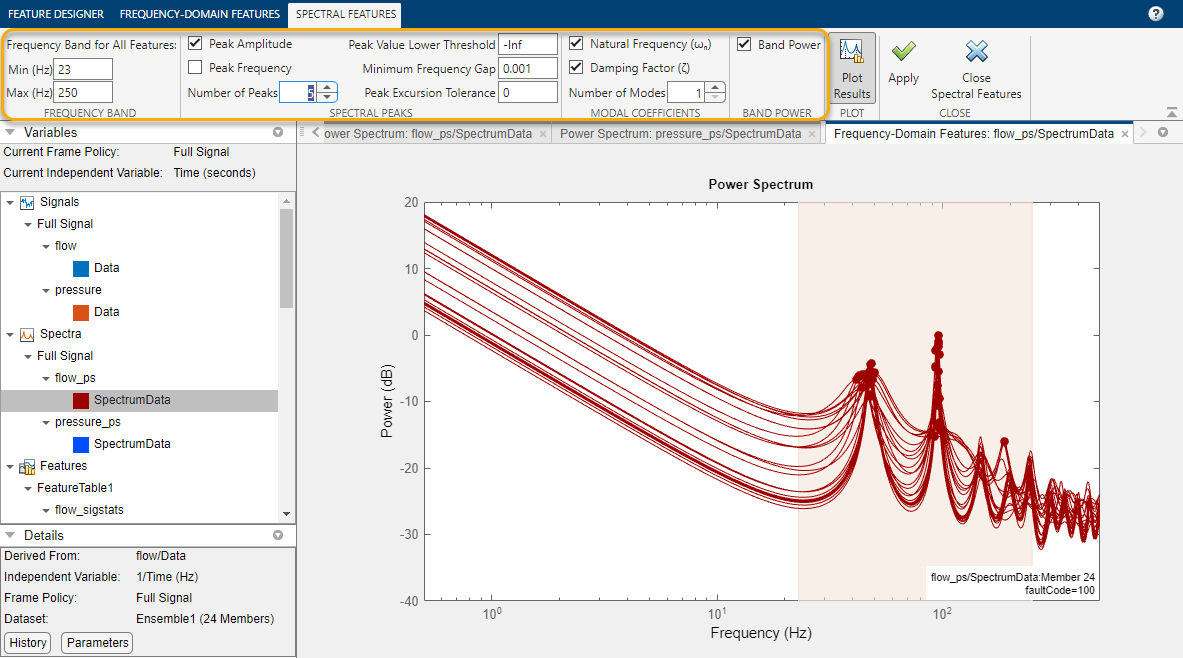Viewport: 1183px width, 658px height.
Task: Click the Number of Peaks value field
Action: point(299,93)
